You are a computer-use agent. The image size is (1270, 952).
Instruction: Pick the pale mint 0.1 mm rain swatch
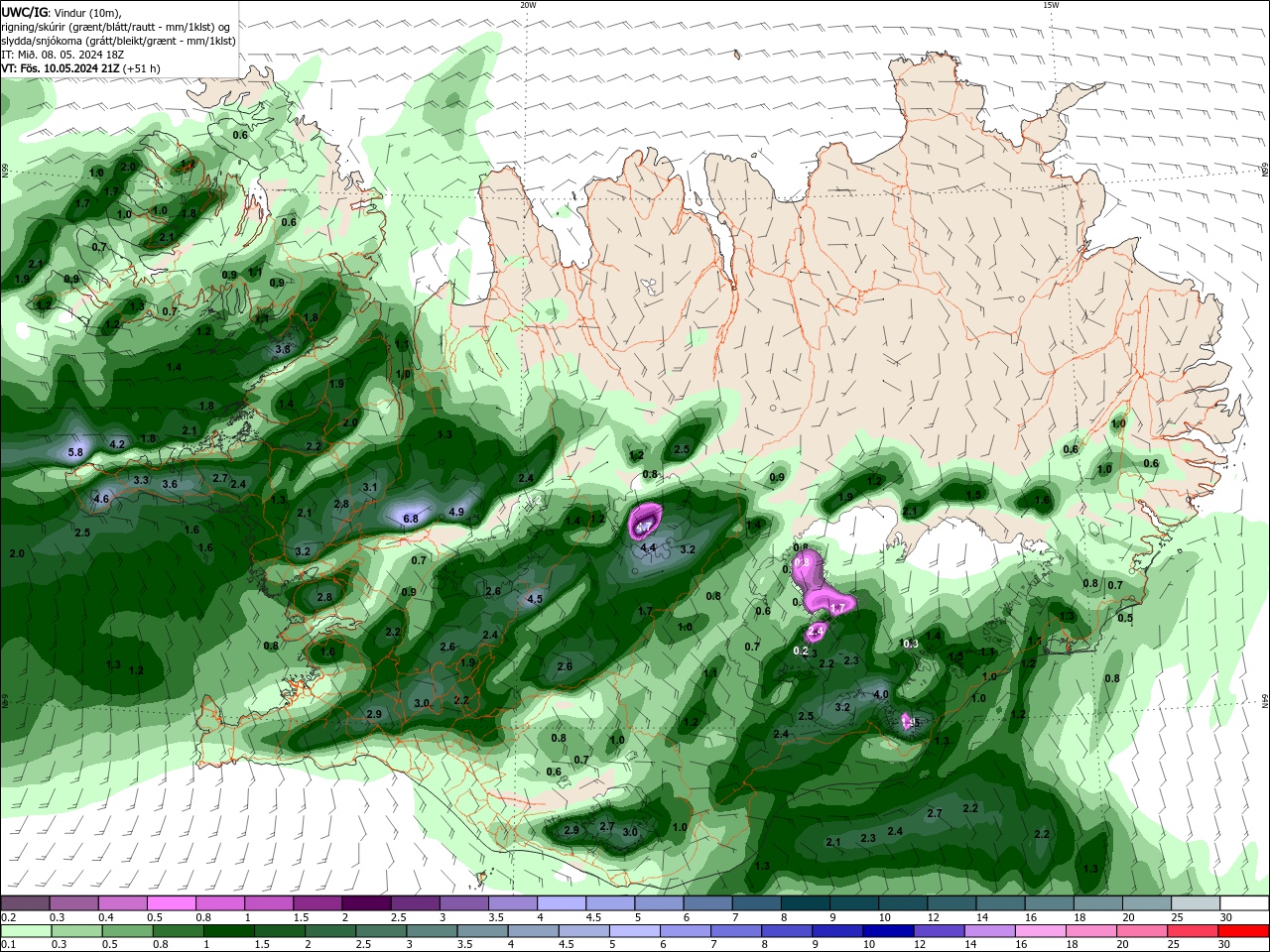click(26, 931)
